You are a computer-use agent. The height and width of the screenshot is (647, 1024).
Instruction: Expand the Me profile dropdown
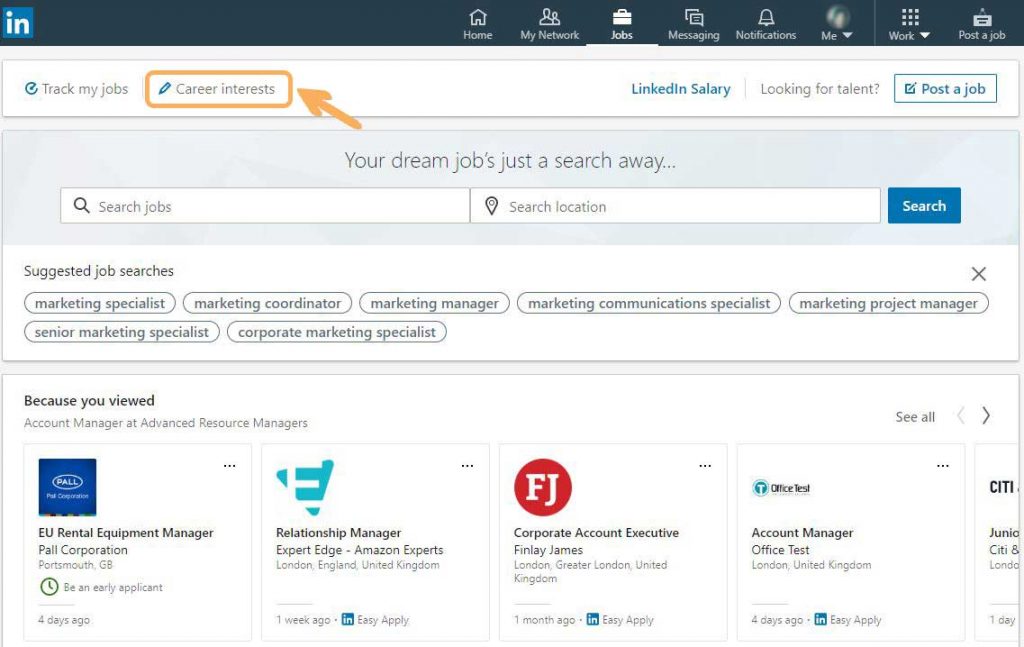[837, 24]
